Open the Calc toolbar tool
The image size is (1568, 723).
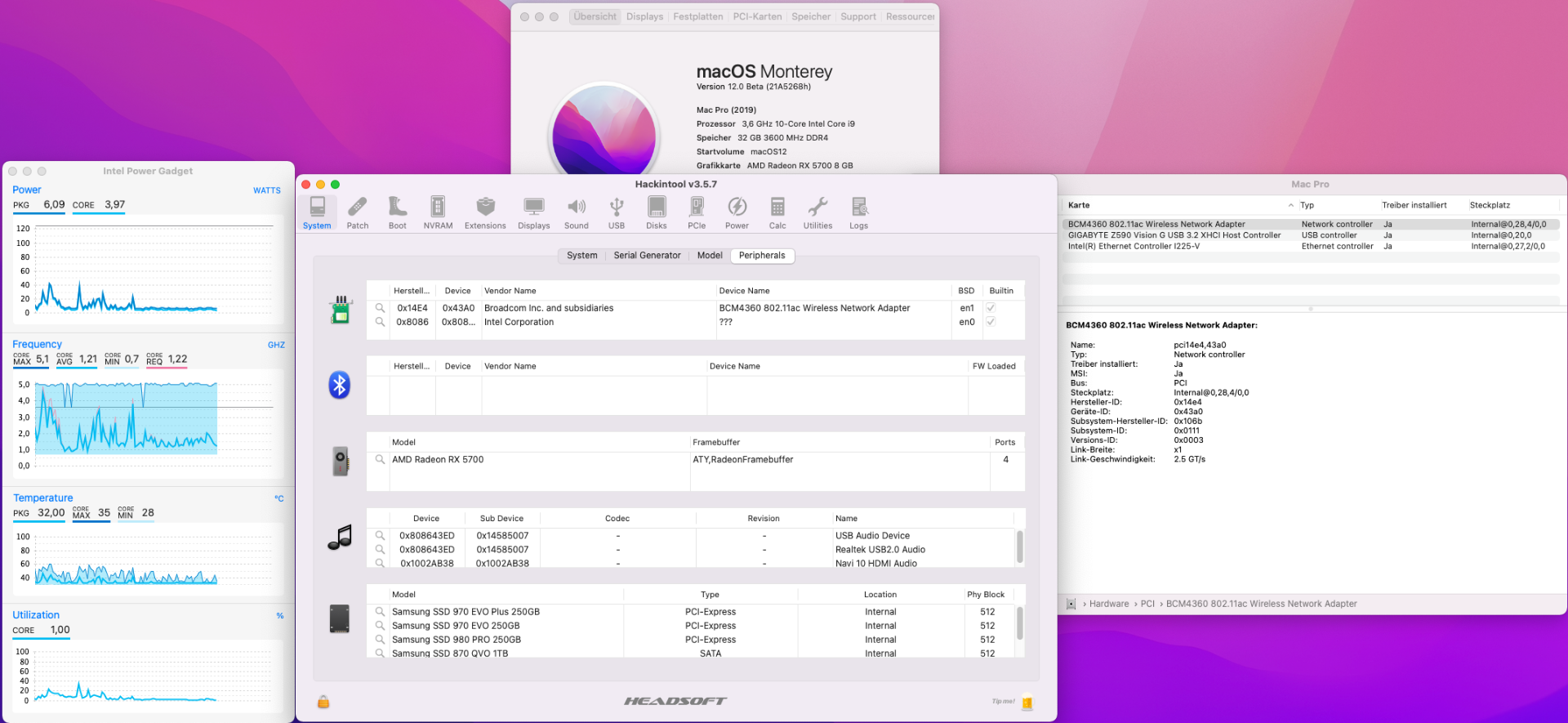(x=777, y=212)
